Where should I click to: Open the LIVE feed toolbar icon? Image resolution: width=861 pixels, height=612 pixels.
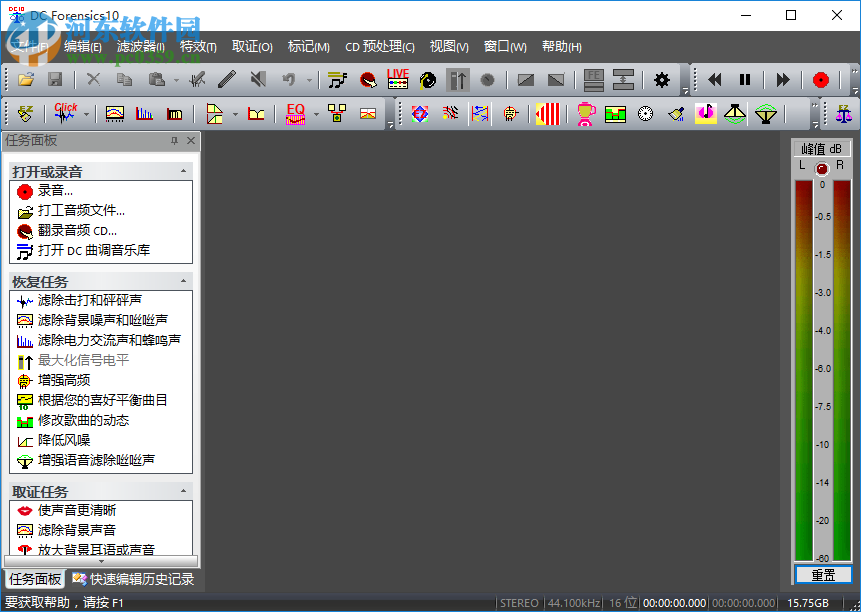click(398, 79)
